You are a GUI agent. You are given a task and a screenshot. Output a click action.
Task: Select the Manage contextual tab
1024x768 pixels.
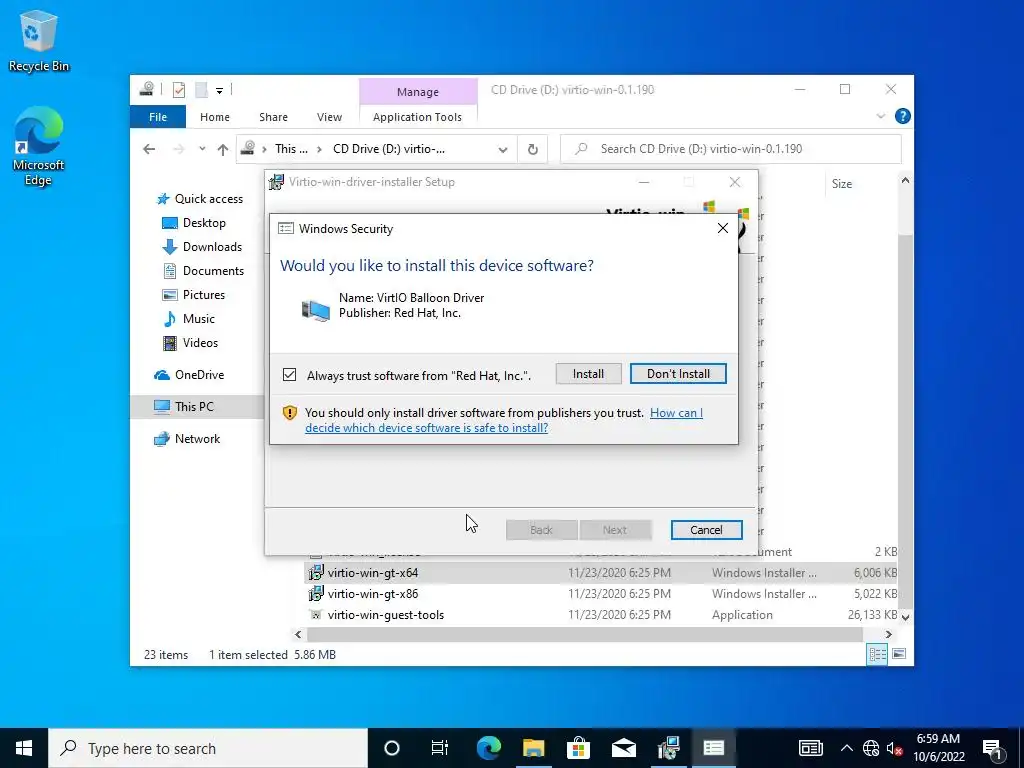click(x=418, y=92)
